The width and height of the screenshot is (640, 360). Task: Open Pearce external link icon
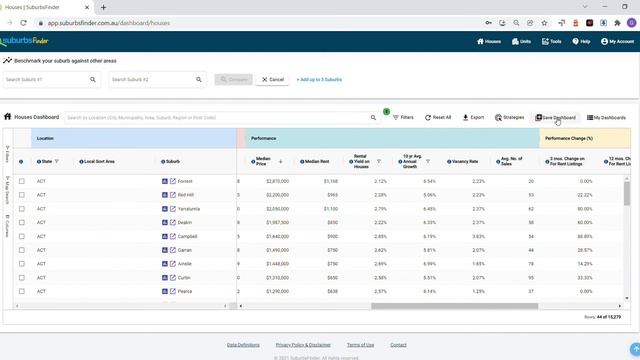click(x=173, y=291)
